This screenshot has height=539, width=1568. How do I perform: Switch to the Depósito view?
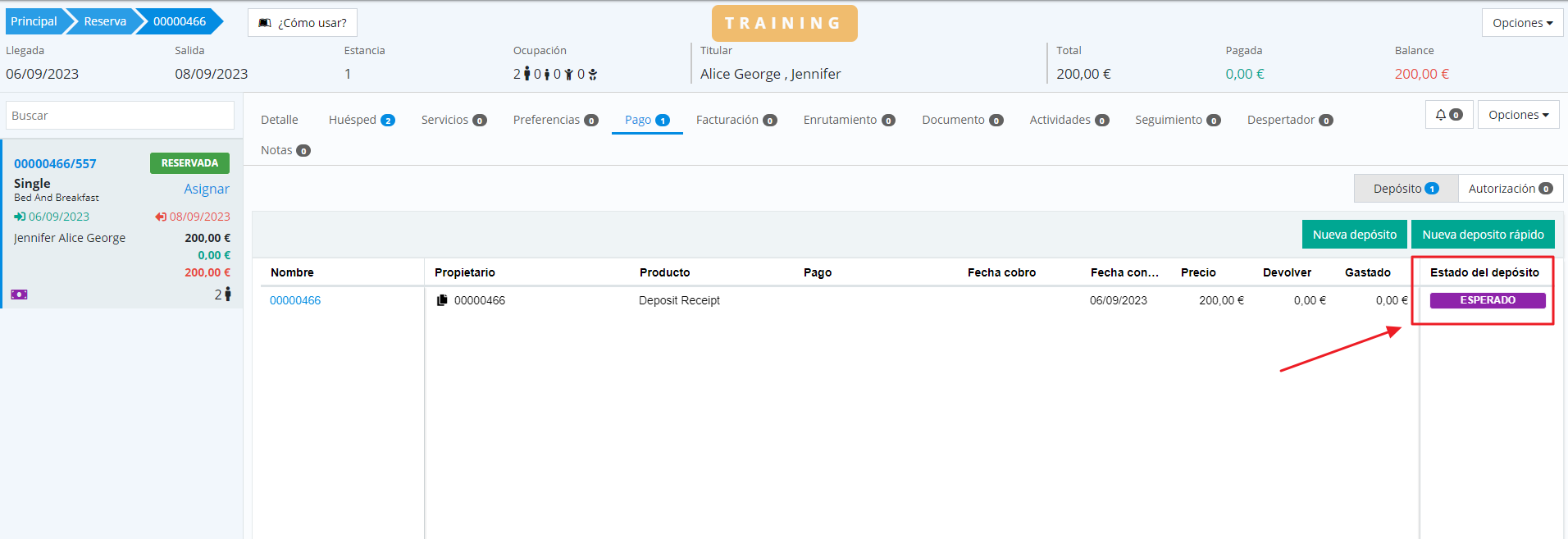point(1406,189)
